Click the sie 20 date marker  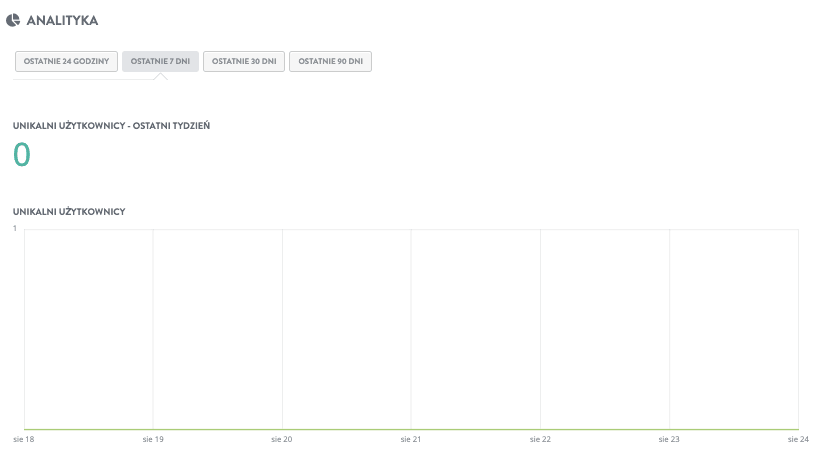coord(282,439)
